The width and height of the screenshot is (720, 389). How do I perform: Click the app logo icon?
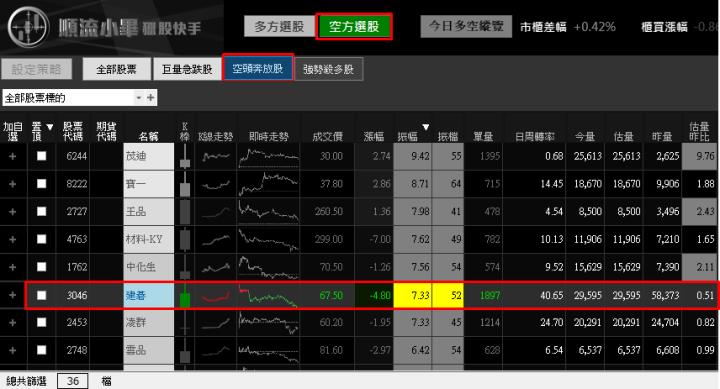click(28, 27)
